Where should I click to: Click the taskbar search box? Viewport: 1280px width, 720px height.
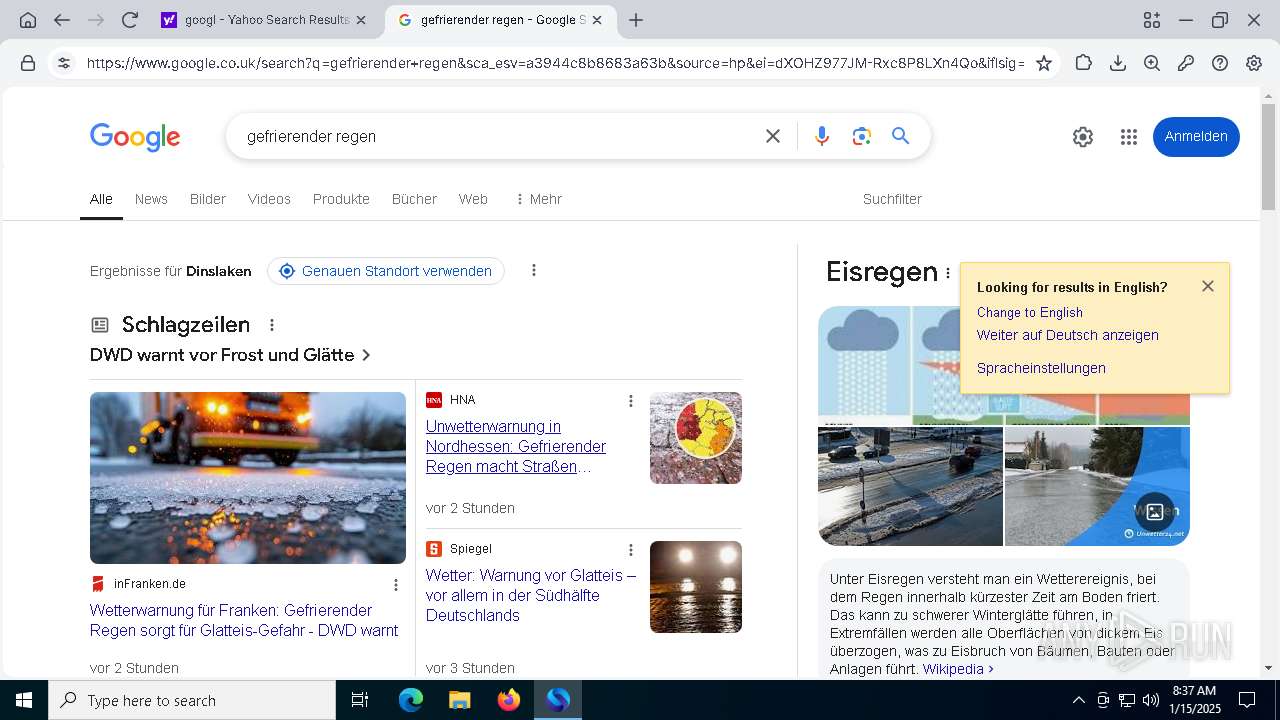point(192,700)
